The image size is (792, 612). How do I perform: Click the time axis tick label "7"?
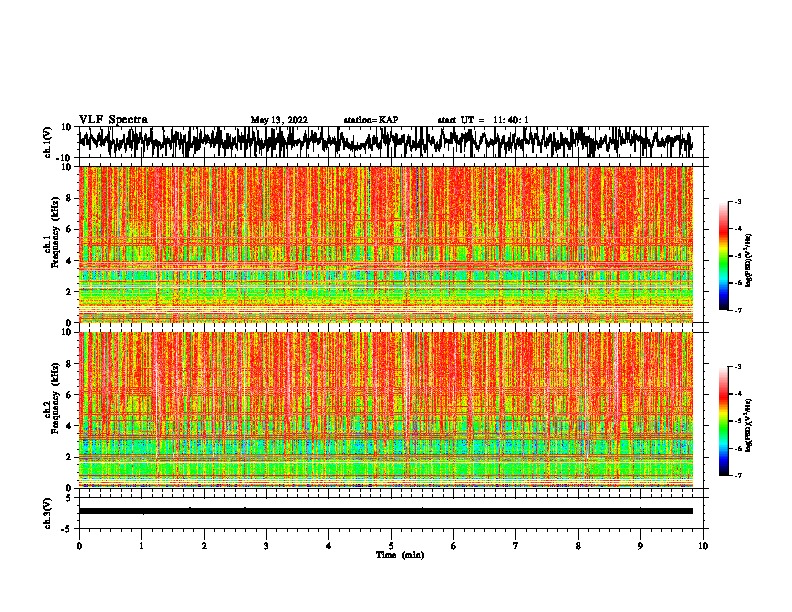coord(516,546)
